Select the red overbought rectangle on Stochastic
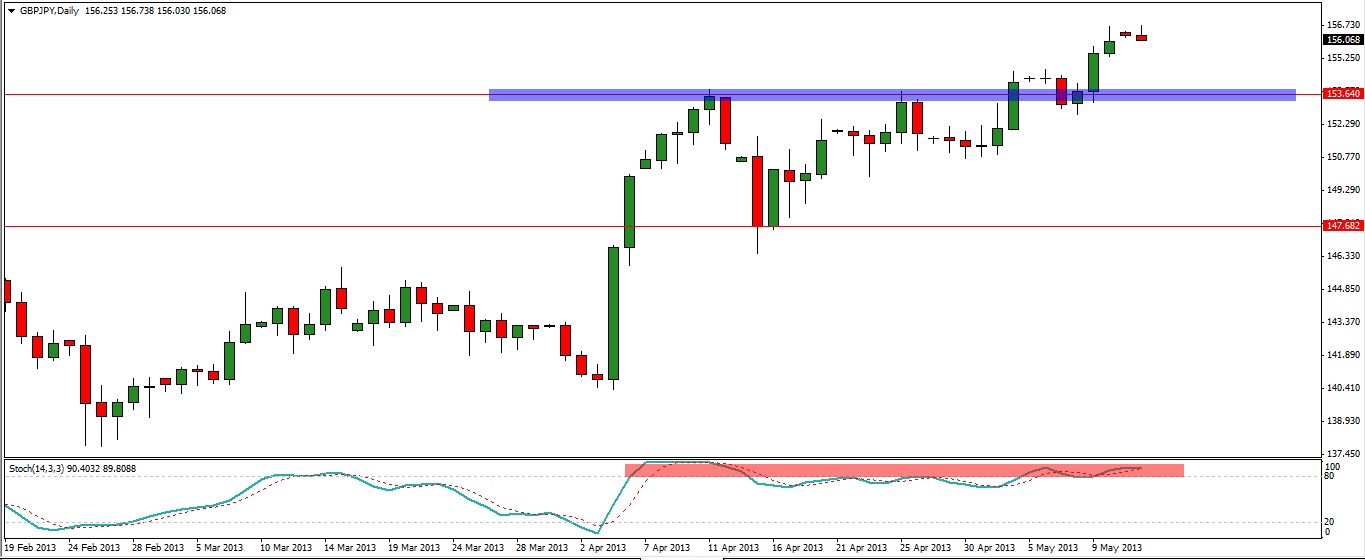The width and height of the screenshot is (1365, 560). tap(904, 469)
